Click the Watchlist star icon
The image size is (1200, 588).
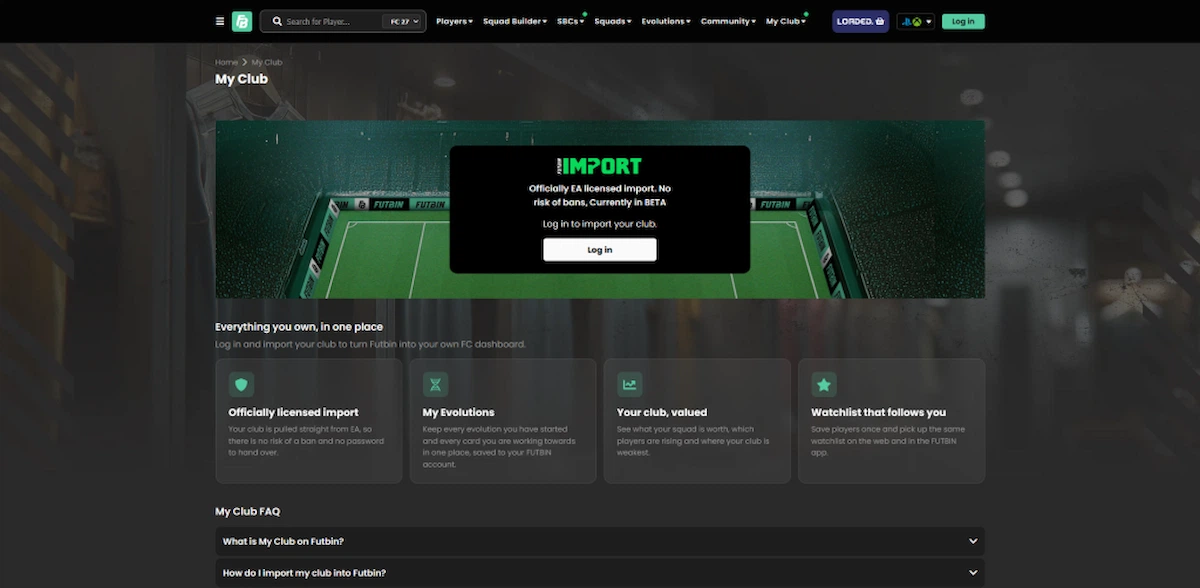point(824,384)
